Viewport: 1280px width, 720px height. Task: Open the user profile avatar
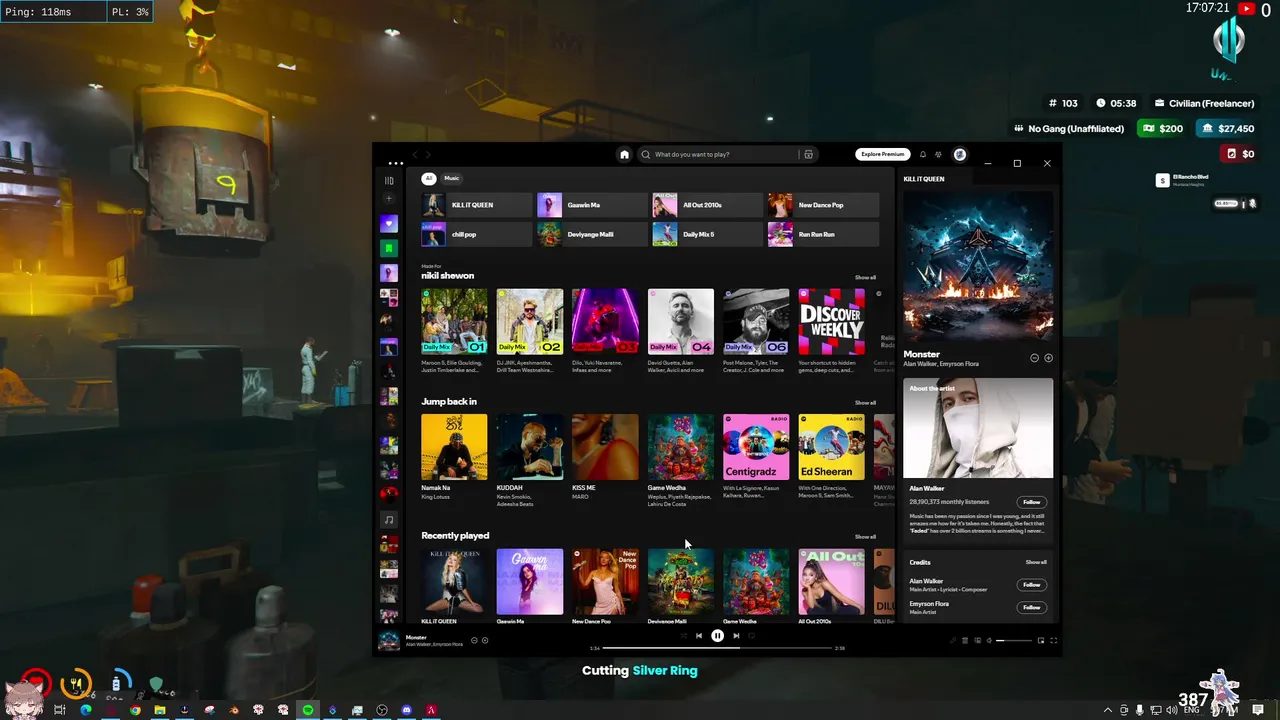(960, 154)
